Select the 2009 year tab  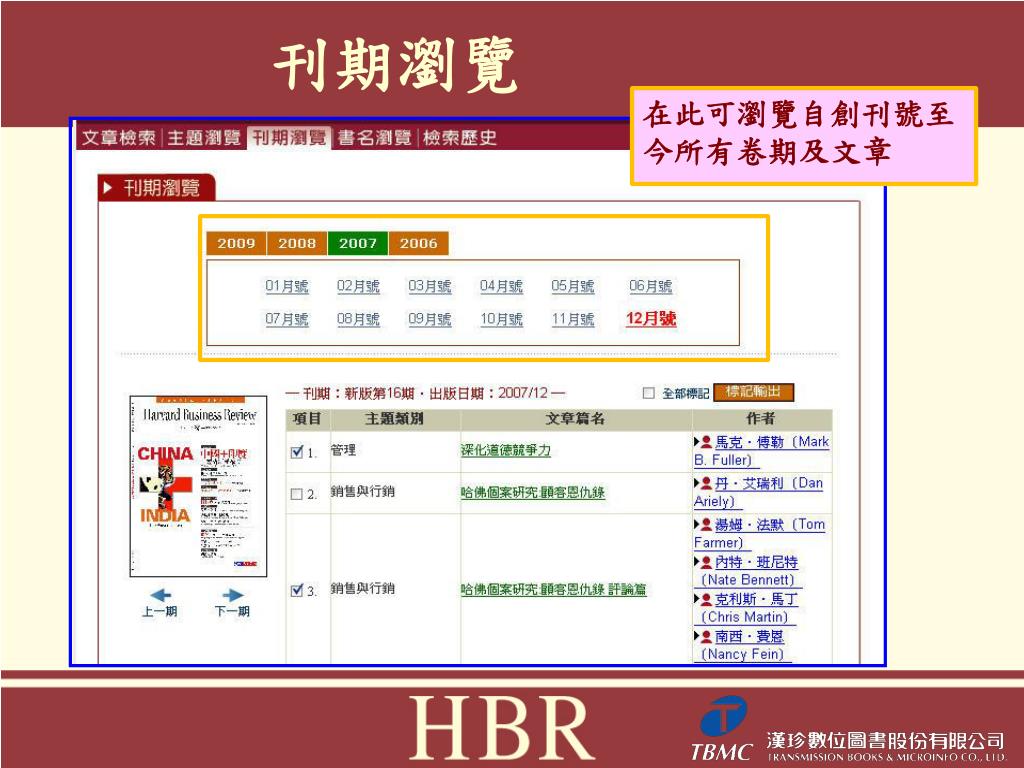(236, 243)
